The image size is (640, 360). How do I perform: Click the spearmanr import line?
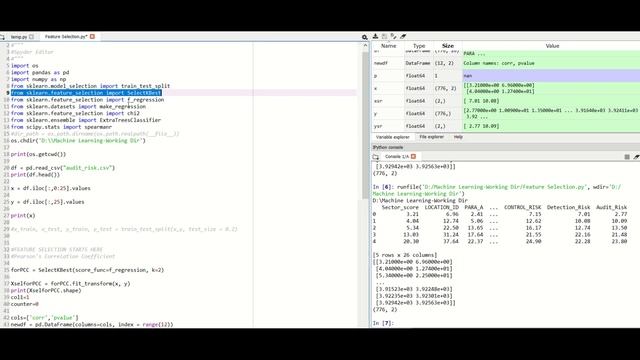[61, 127]
